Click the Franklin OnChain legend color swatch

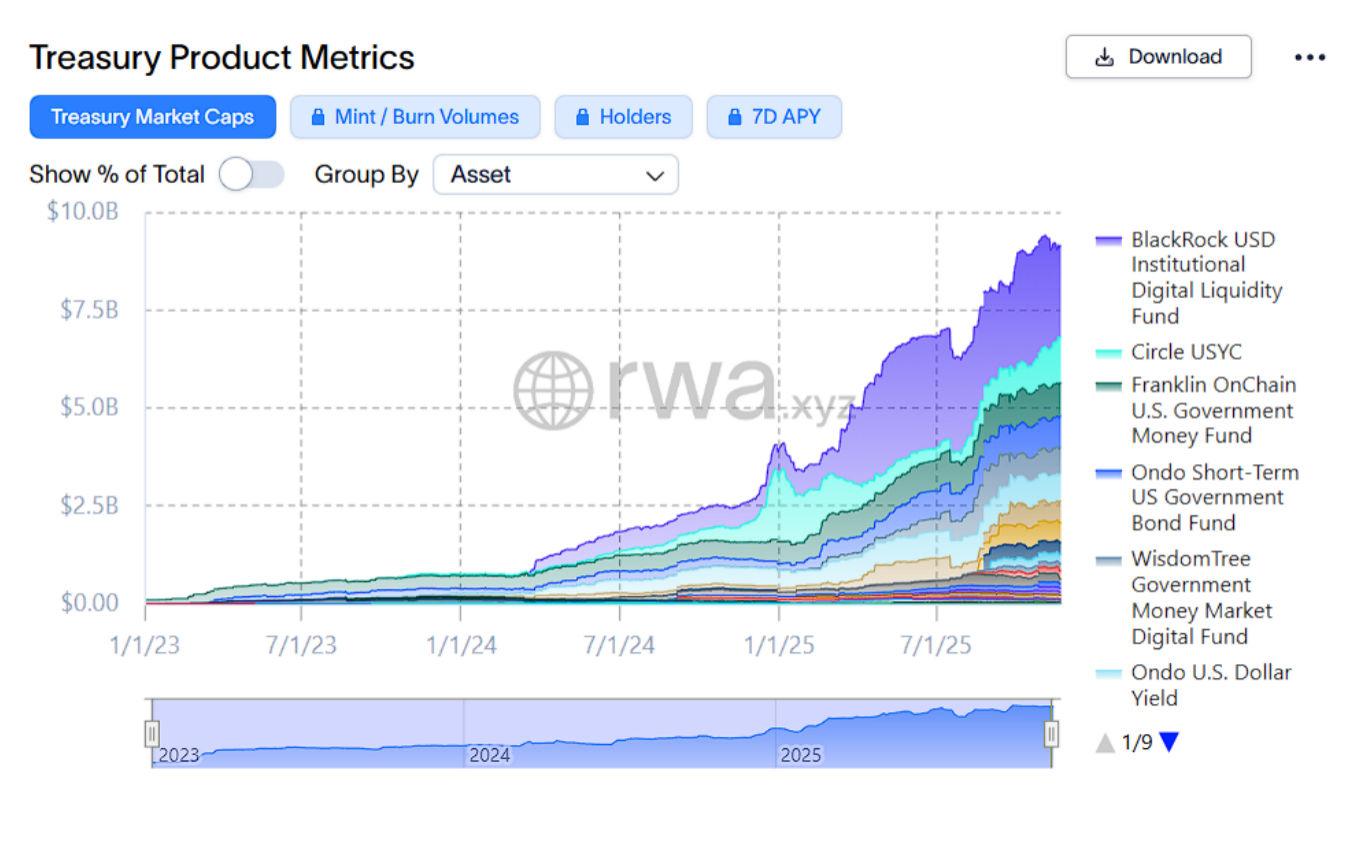tap(1108, 387)
